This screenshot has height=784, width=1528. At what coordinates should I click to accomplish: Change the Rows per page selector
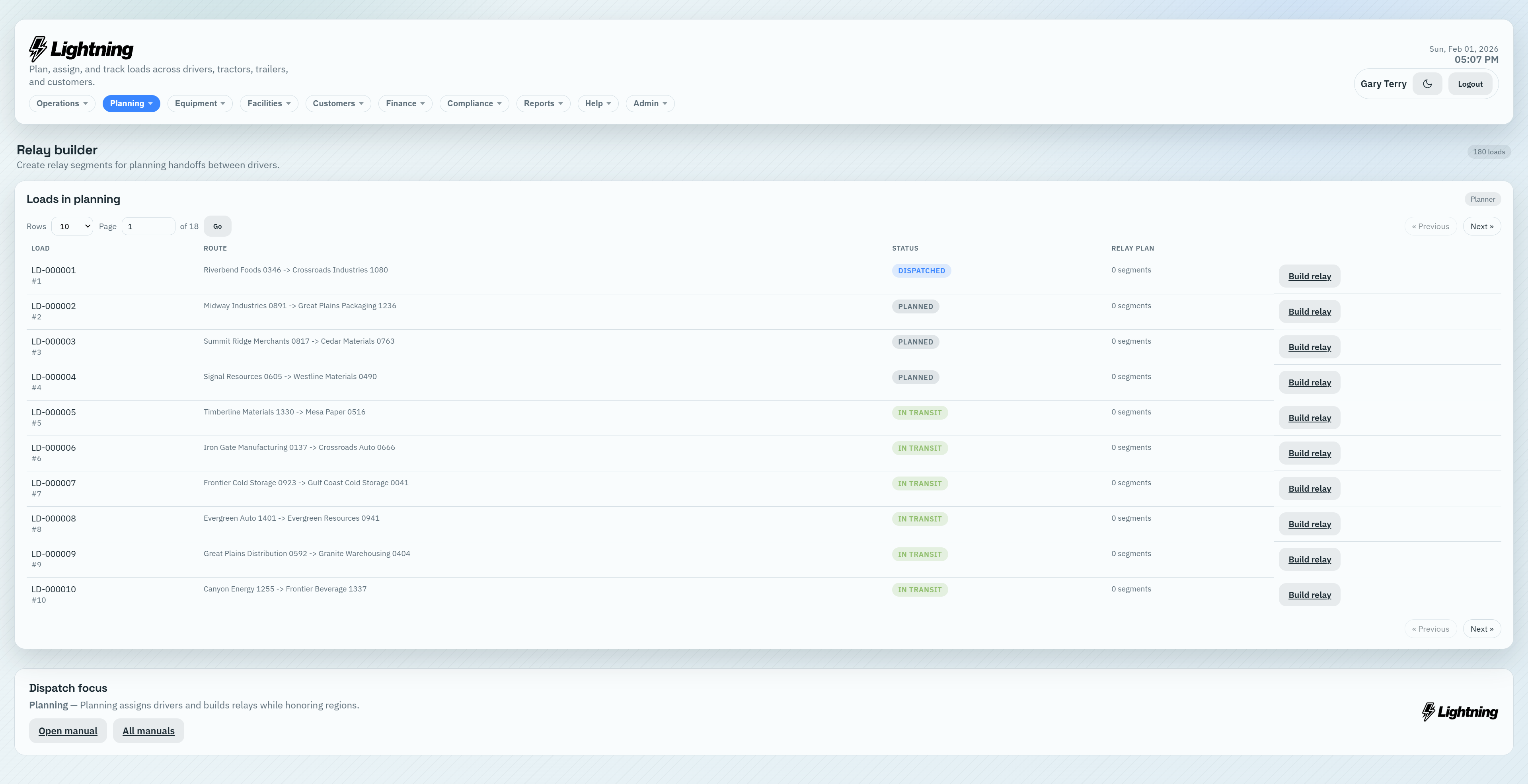click(x=72, y=226)
